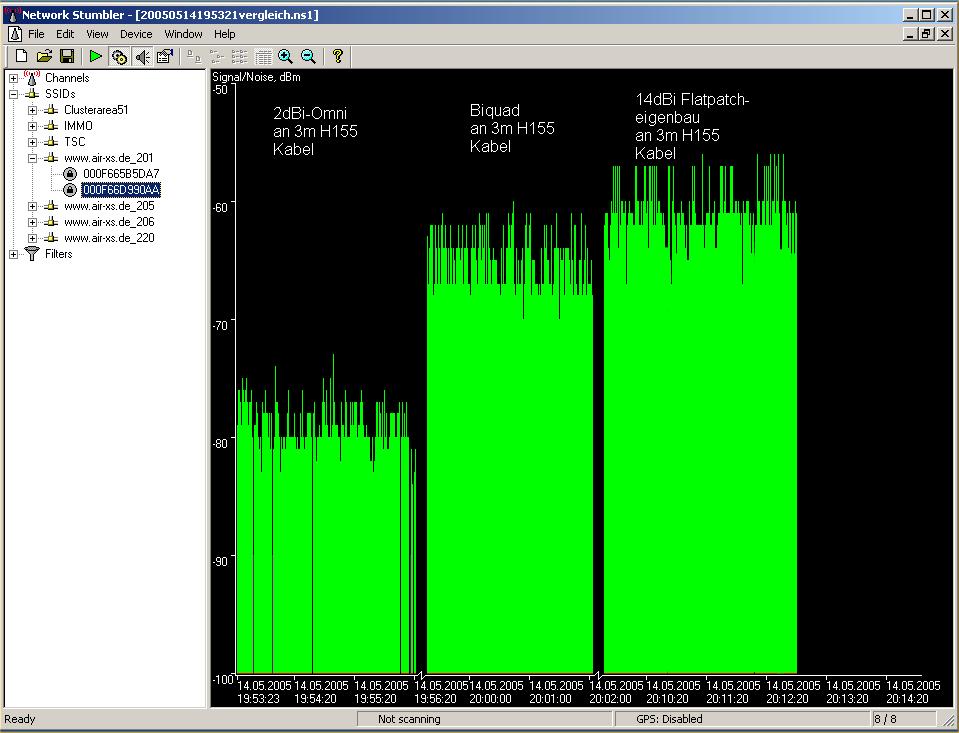Click the Zoom Out magnifier icon
This screenshot has width=959, height=733.
[309, 56]
